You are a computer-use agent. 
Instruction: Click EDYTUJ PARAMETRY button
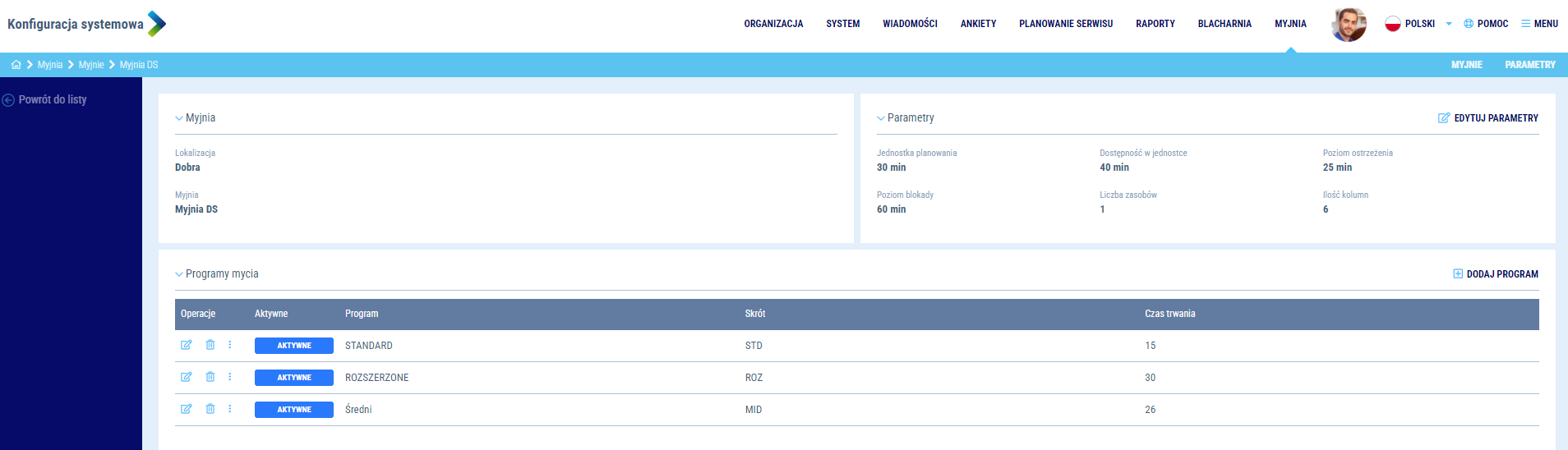[x=1488, y=118]
